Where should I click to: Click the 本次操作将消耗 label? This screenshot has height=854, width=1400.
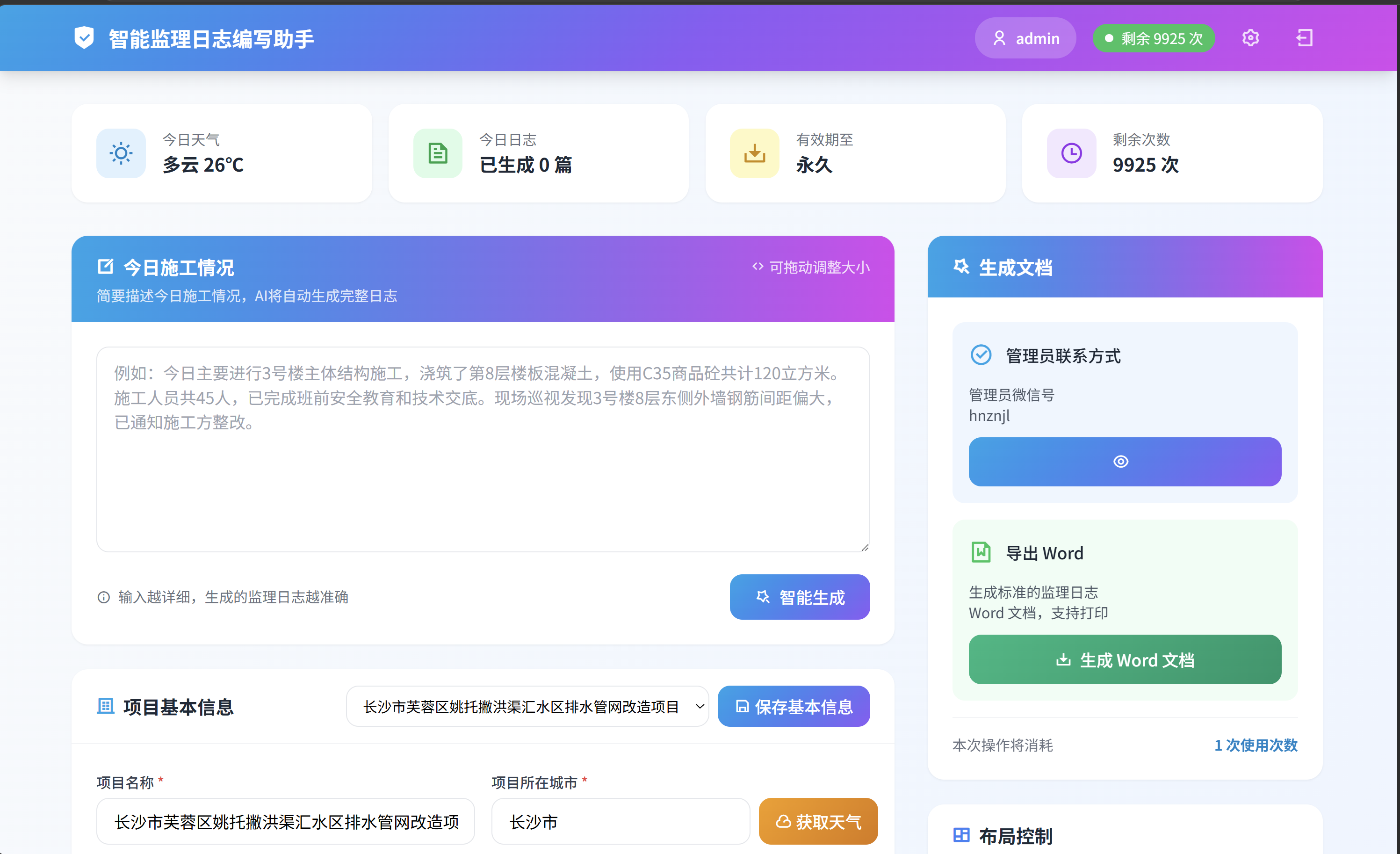click(x=1003, y=745)
